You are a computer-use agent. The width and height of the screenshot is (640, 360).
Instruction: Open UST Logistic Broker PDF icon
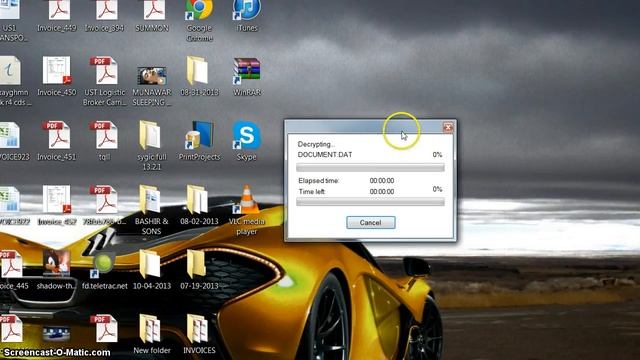pyautogui.click(x=104, y=70)
